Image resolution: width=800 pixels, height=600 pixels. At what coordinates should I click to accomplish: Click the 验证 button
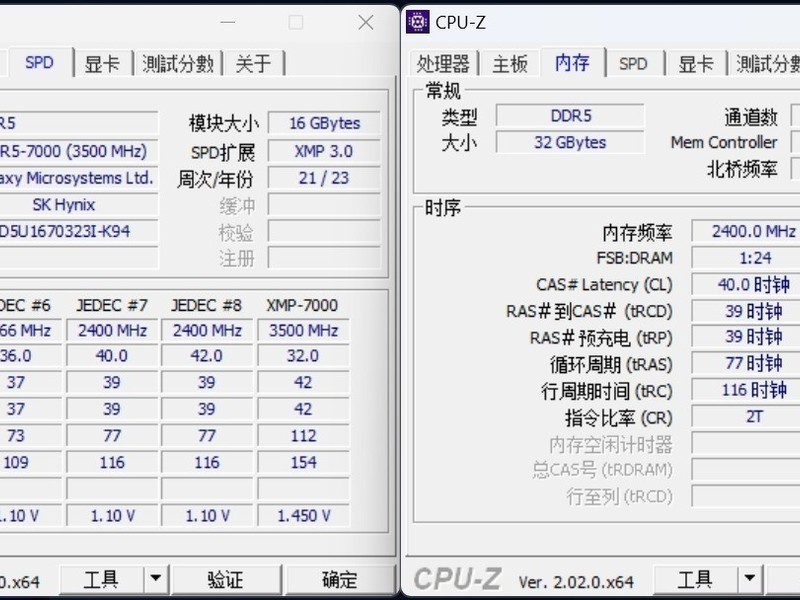[x=226, y=580]
